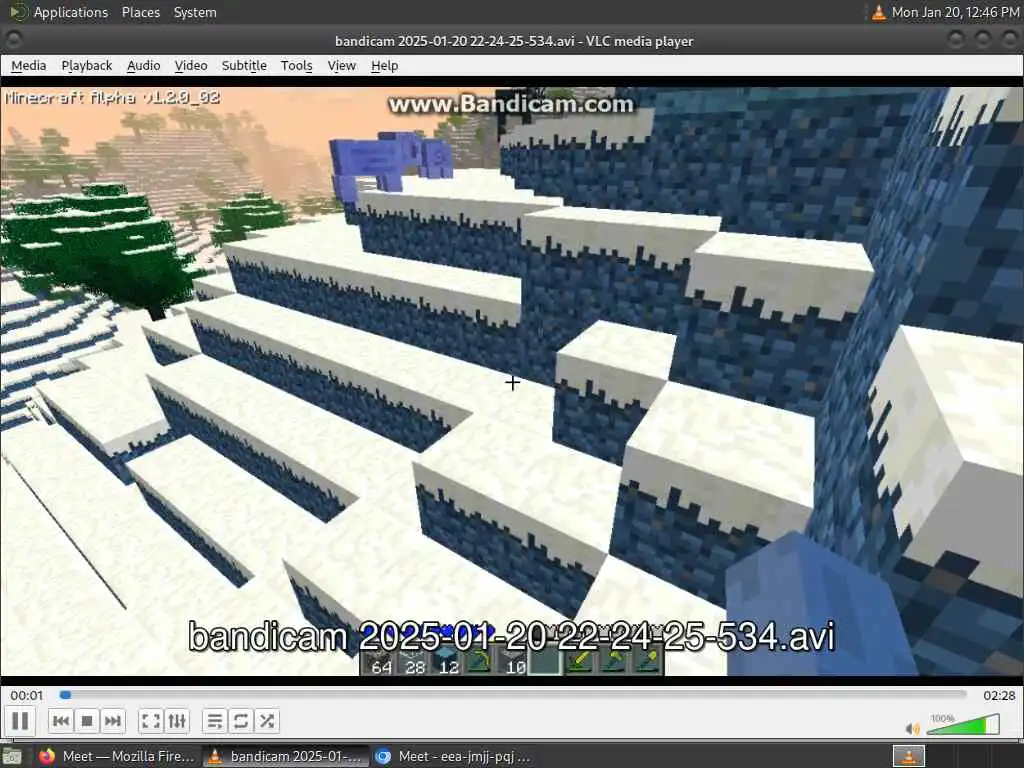Open the Playback menu
This screenshot has height=768, width=1024.
coord(87,65)
